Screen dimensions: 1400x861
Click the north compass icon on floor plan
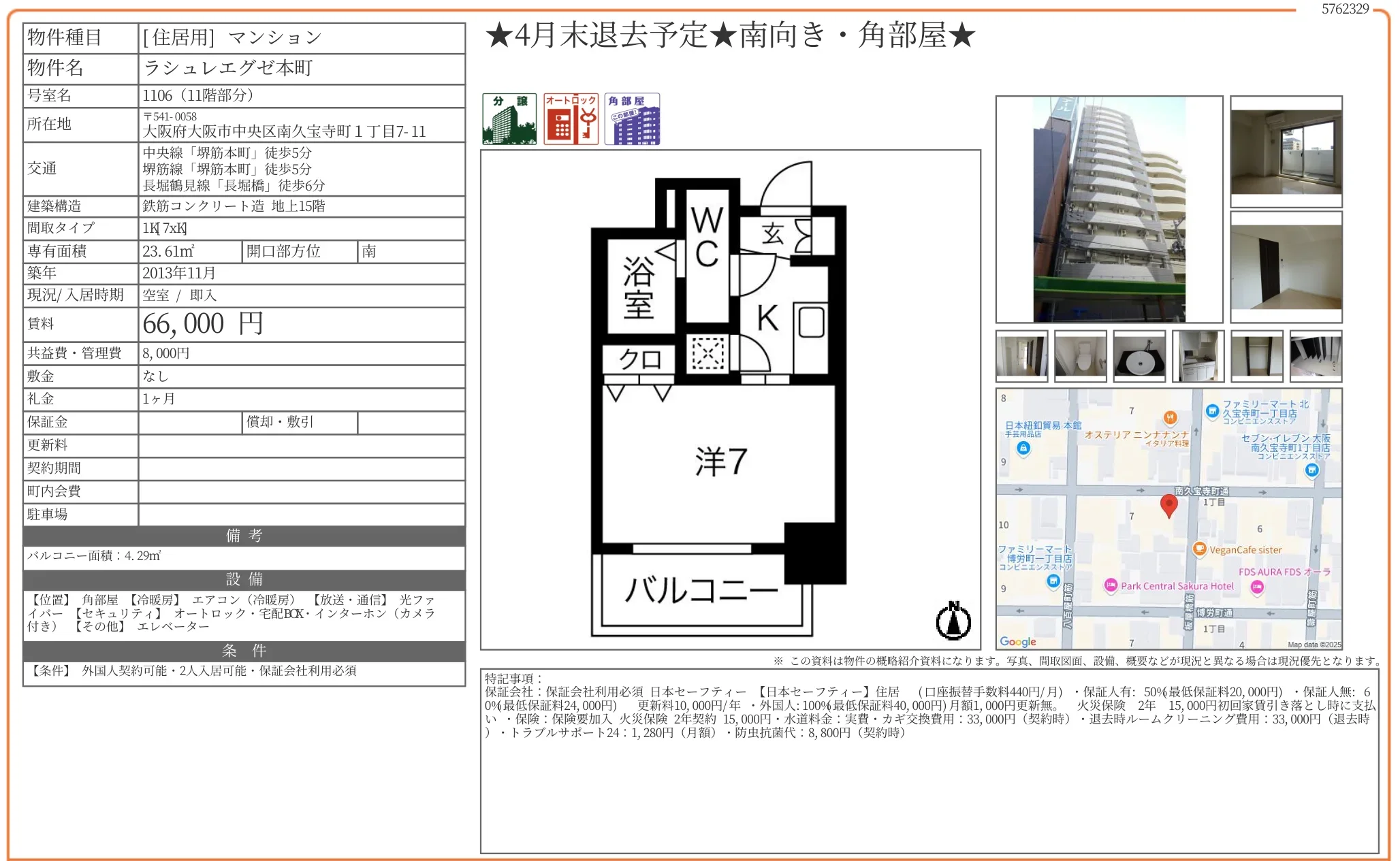click(953, 621)
